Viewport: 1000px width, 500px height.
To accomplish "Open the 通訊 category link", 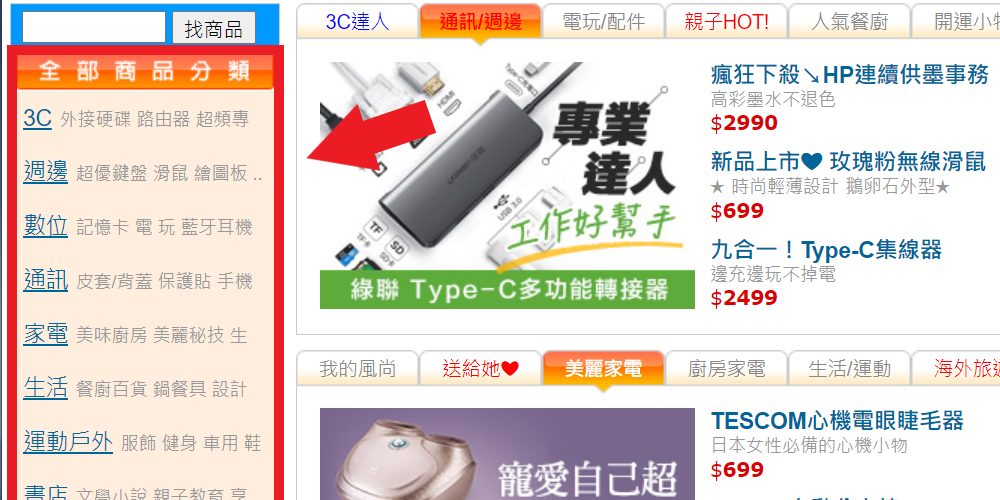I will (45, 281).
